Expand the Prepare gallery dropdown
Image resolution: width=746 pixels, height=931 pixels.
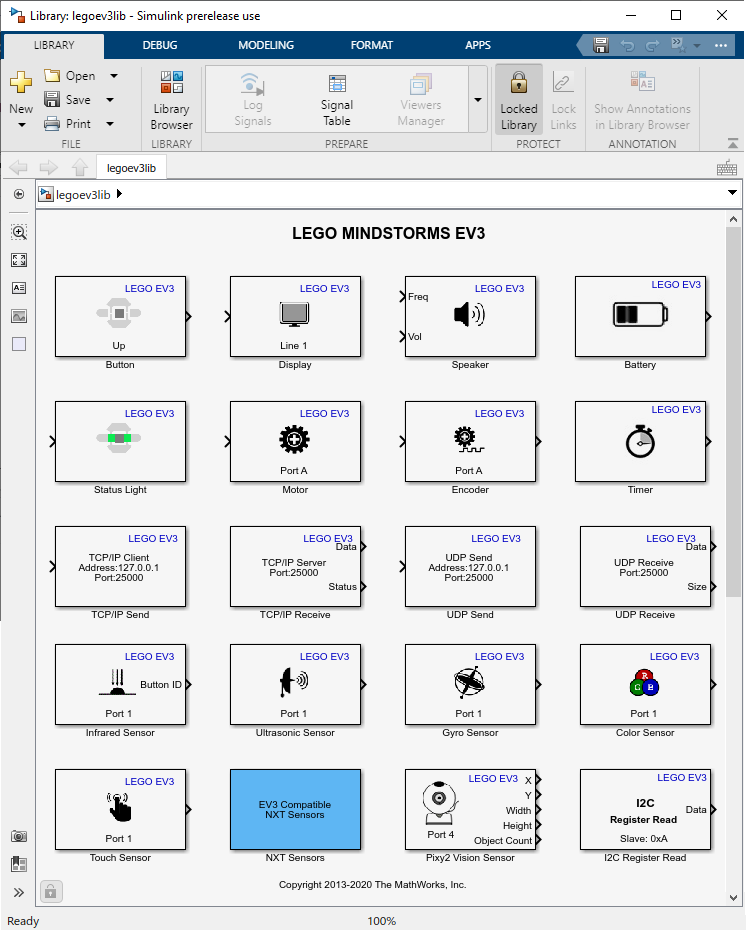[x=477, y=100]
